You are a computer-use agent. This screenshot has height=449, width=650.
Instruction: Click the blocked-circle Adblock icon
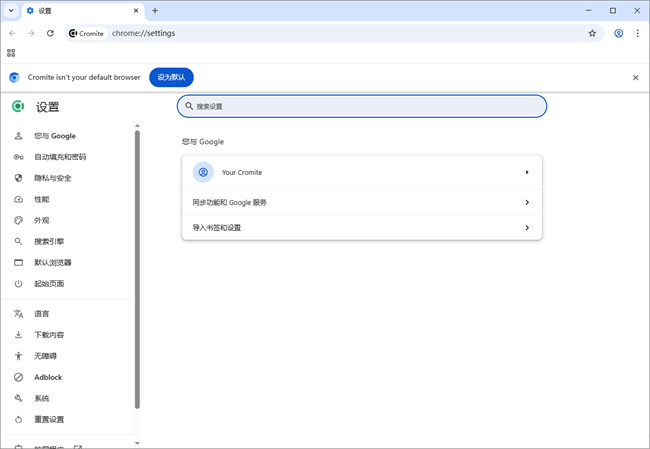[x=18, y=377]
